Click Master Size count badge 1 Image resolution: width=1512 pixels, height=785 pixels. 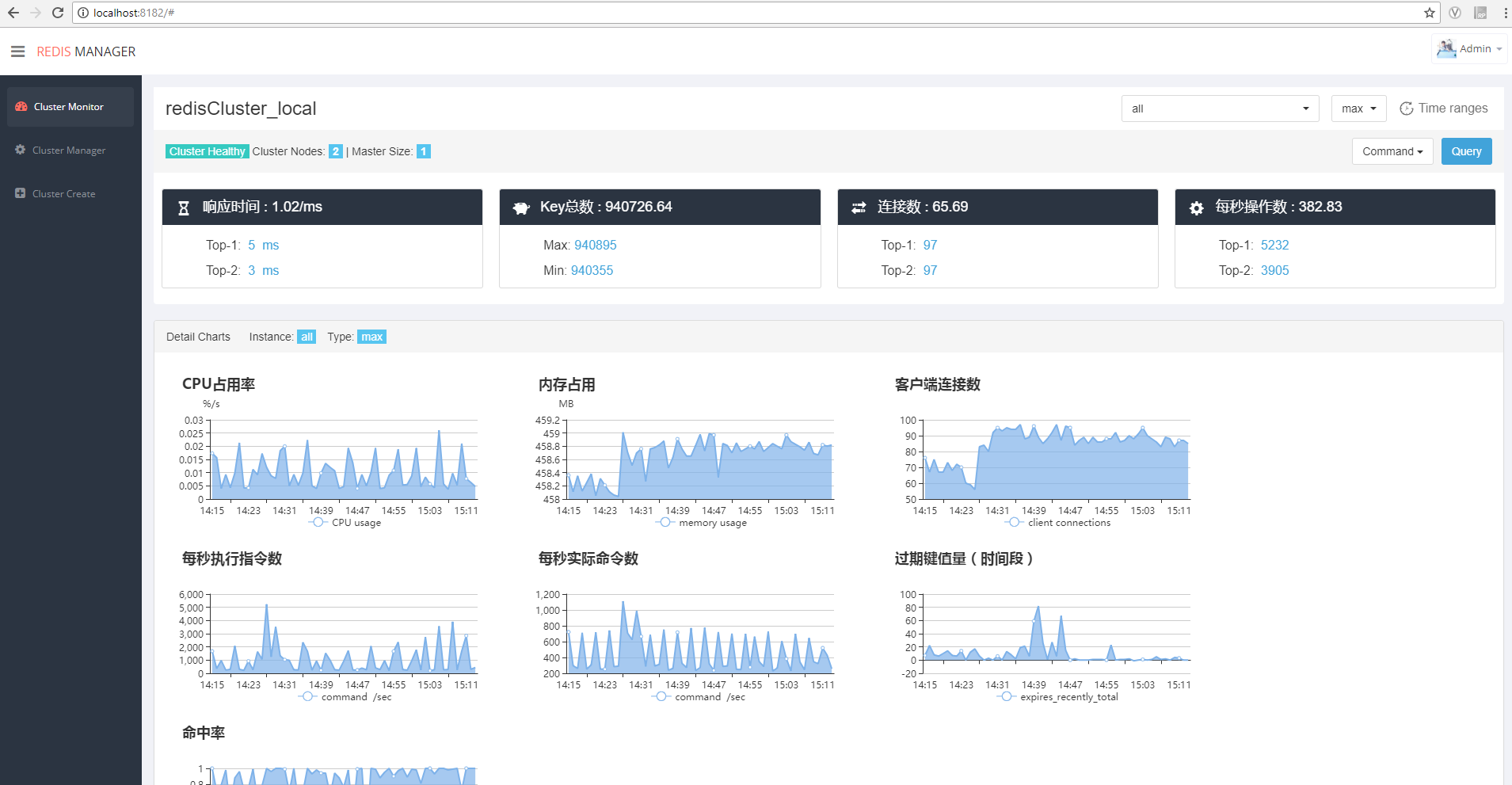click(424, 151)
